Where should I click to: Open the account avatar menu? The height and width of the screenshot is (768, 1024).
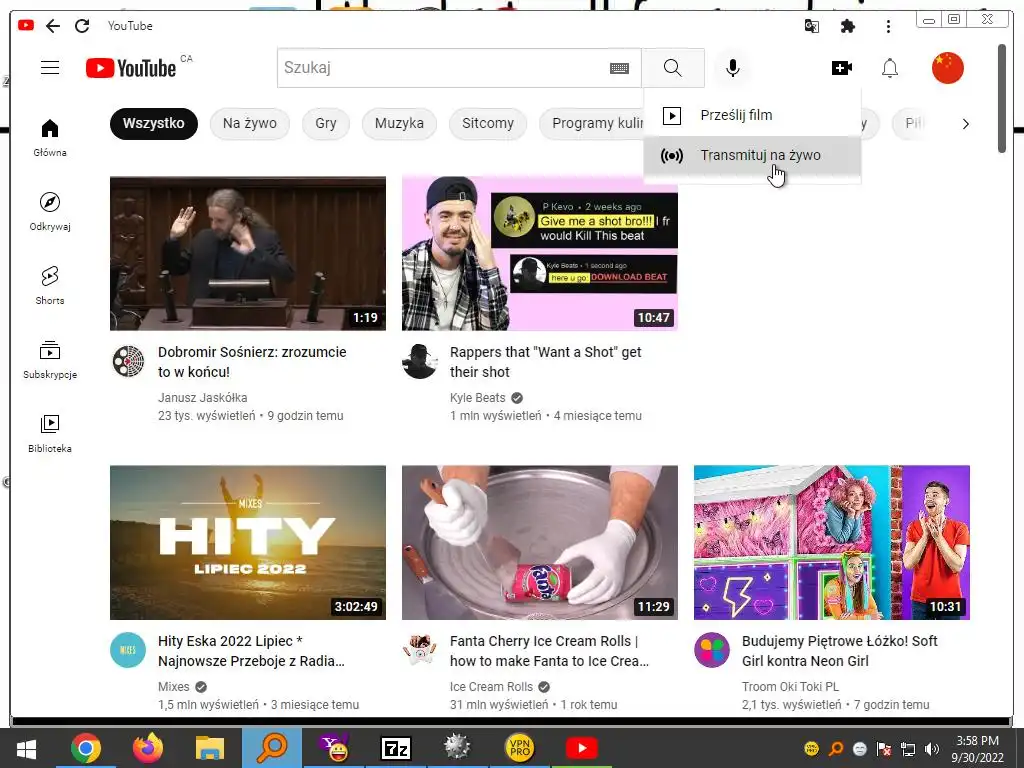pyautogui.click(x=948, y=68)
